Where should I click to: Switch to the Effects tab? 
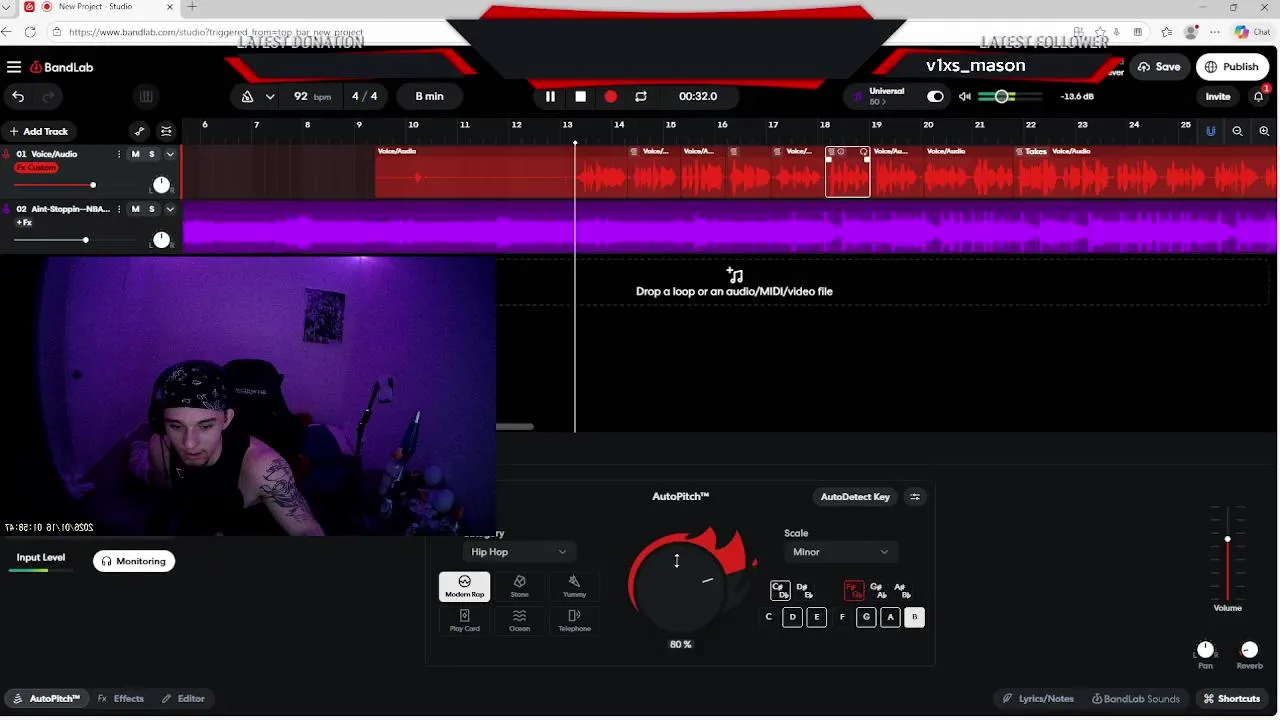point(121,699)
